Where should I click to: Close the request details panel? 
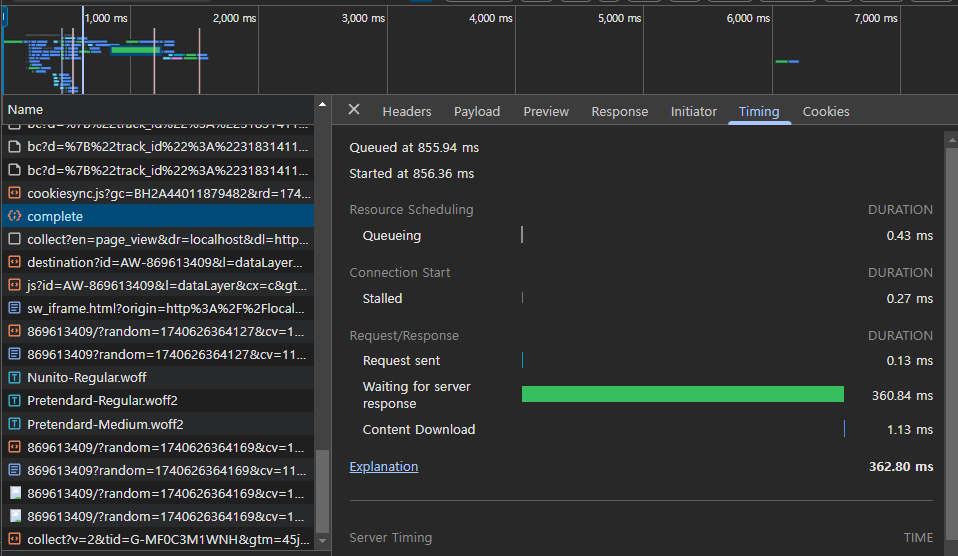click(x=354, y=110)
